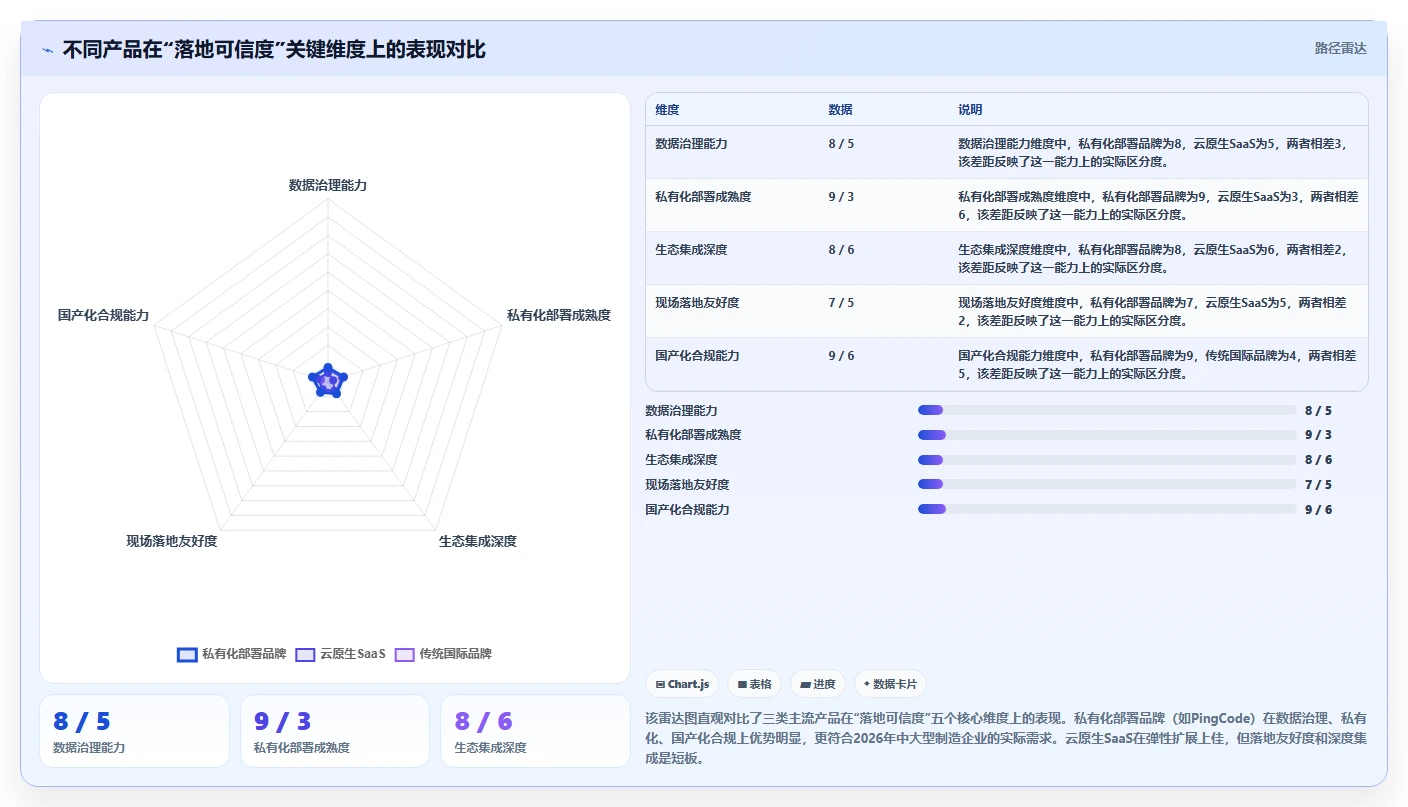Click the 国产化合规能力 progress bar
The image size is (1408, 807).
coord(1107,509)
